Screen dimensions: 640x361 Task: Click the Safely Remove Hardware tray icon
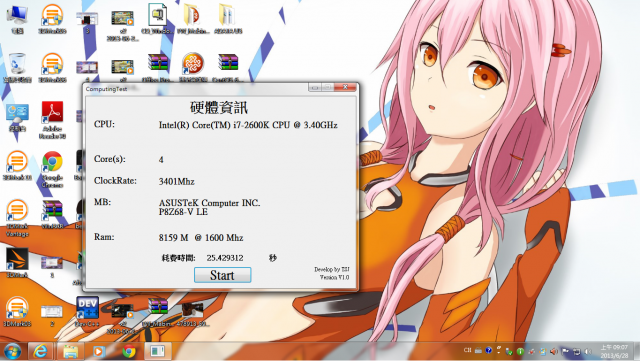(x=509, y=351)
